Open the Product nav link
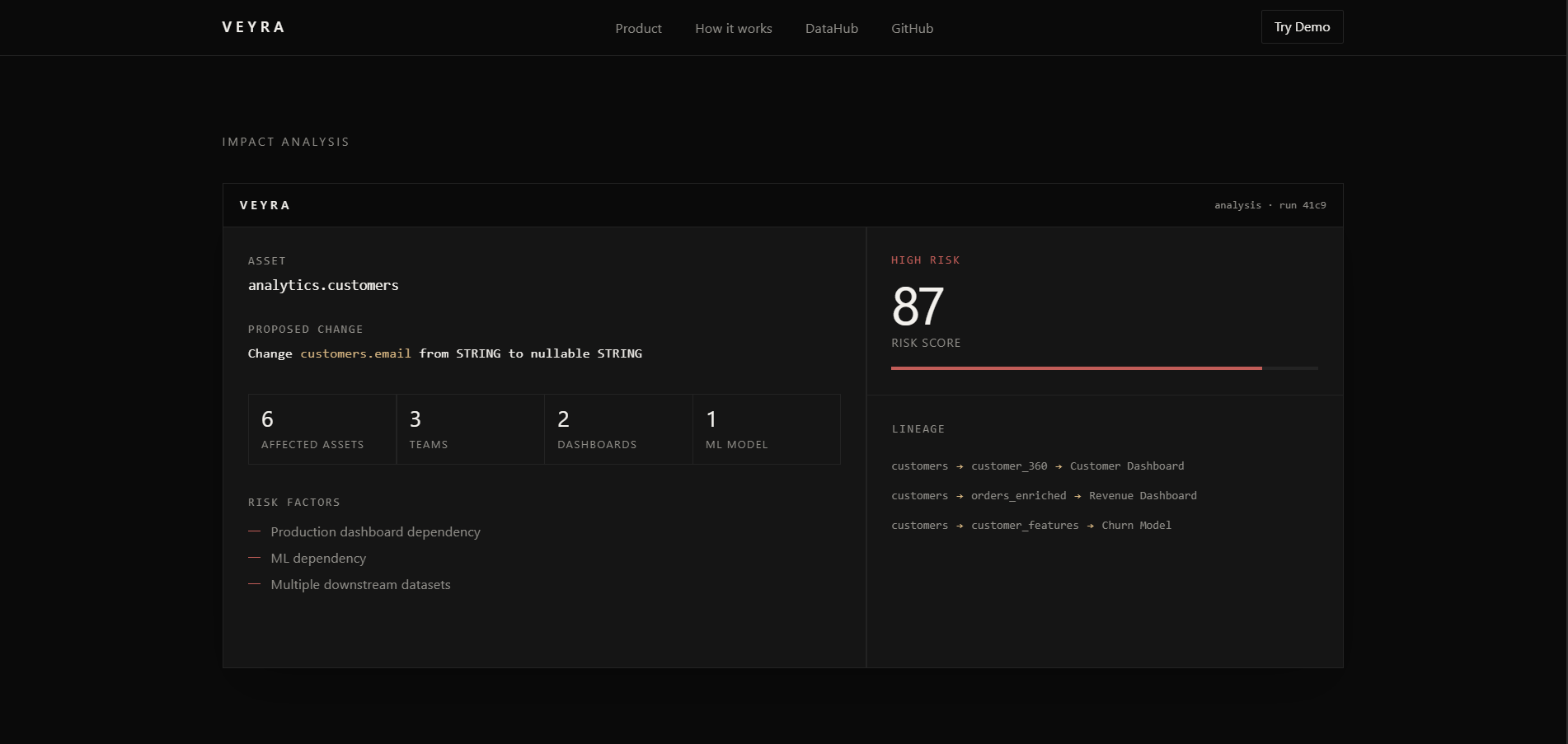1568x744 pixels. (638, 28)
